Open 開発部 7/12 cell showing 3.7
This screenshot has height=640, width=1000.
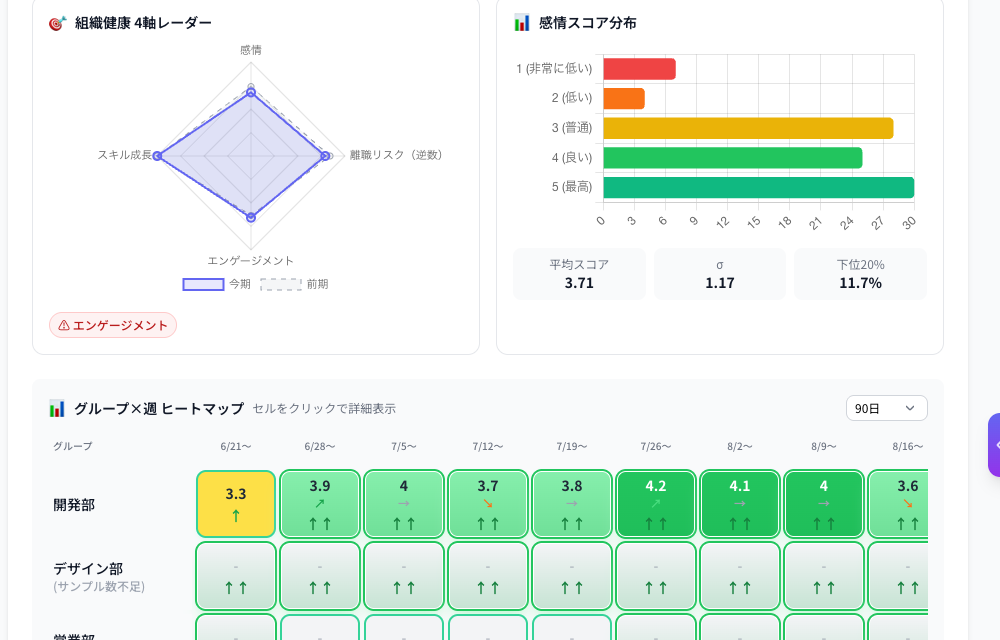pyautogui.click(x=488, y=504)
